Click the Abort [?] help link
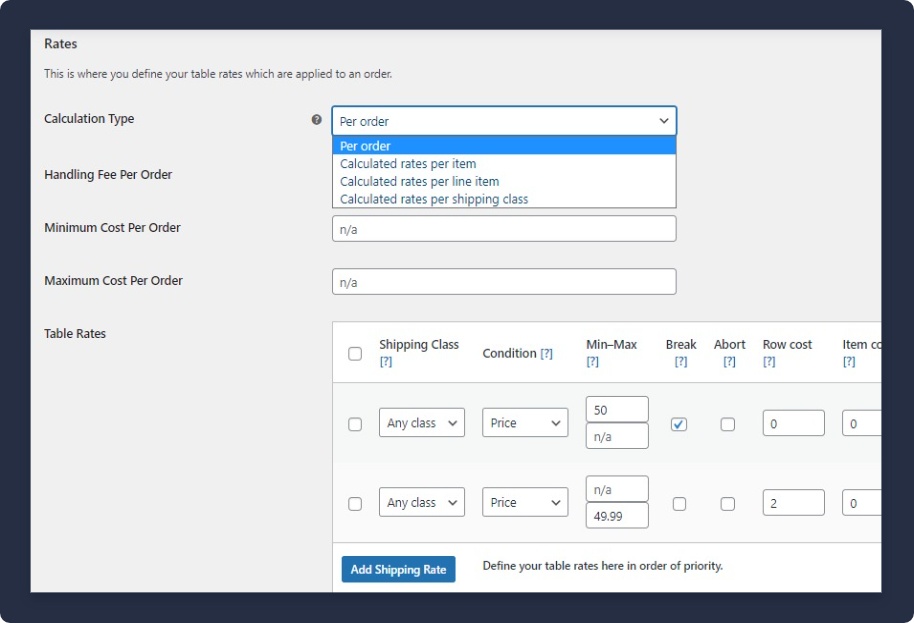 coord(729,362)
